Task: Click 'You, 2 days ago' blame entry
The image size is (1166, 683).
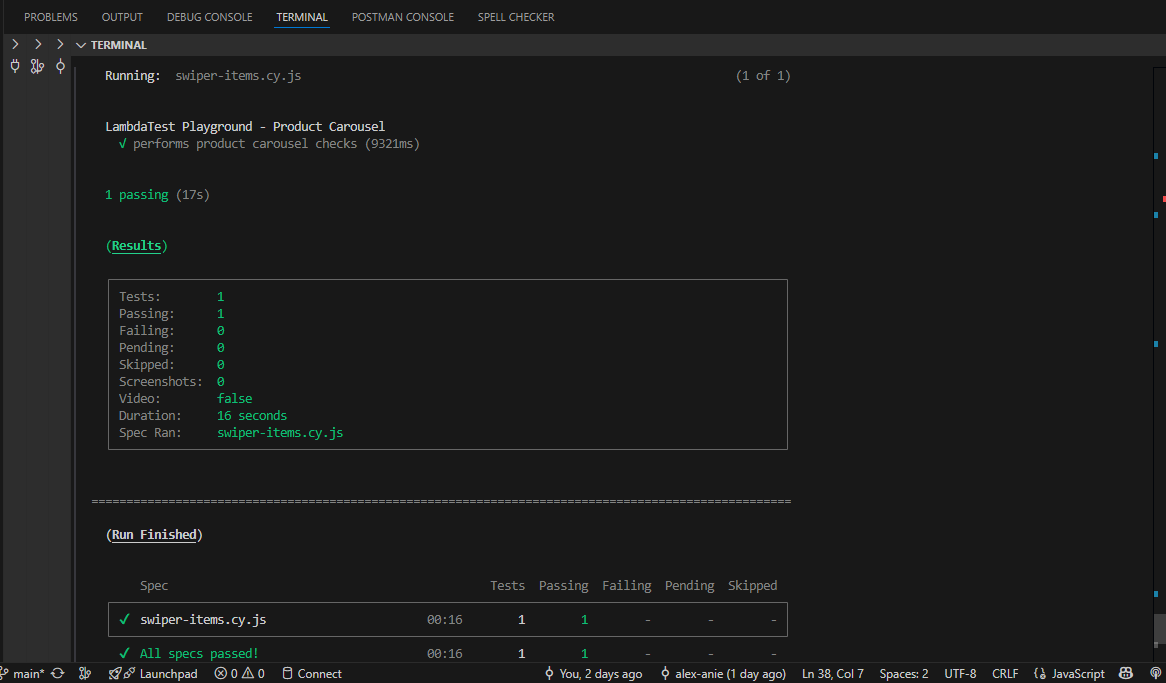Action: coord(593,673)
